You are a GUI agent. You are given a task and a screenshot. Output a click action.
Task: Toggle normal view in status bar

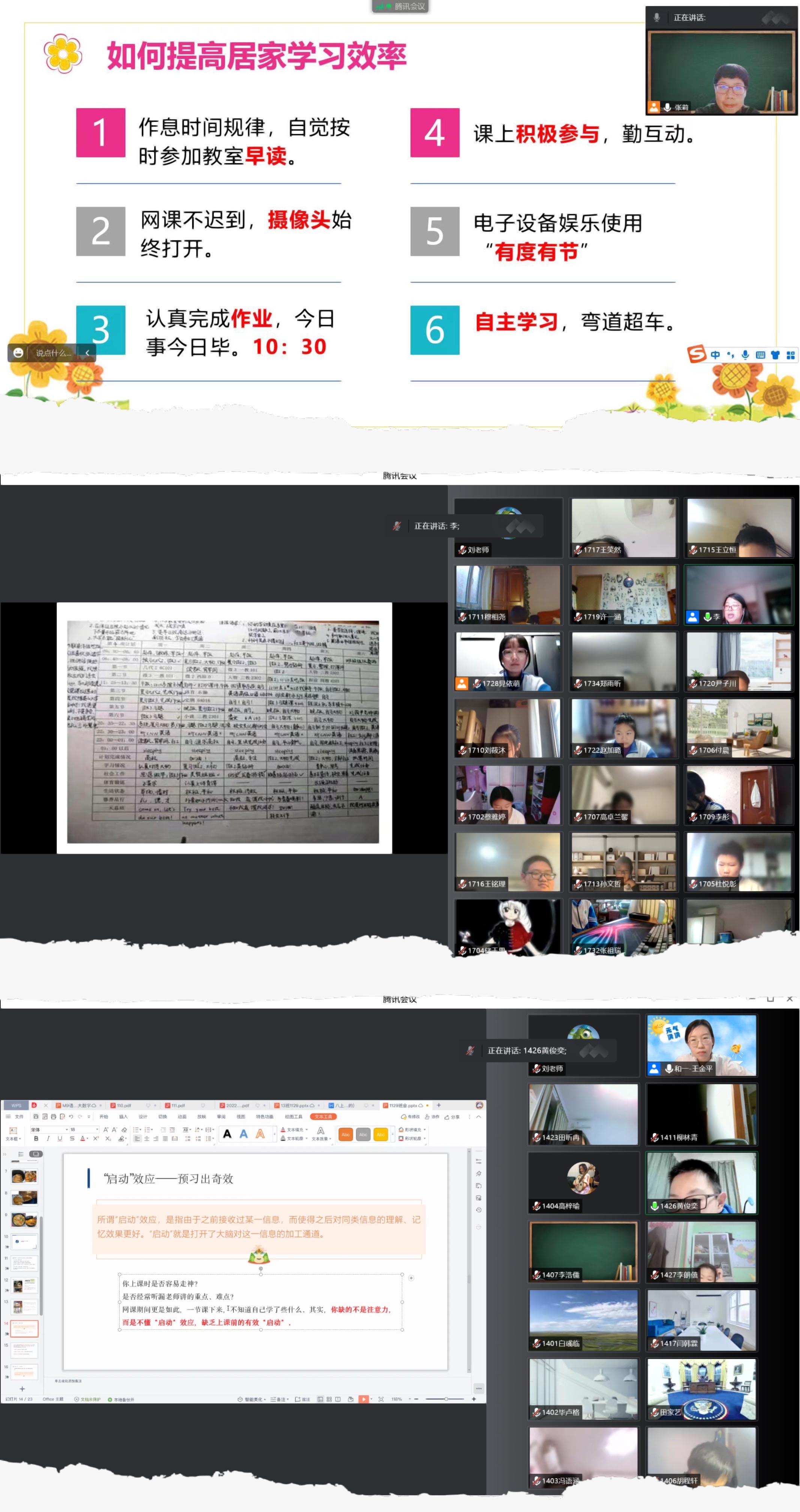pos(320,1399)
